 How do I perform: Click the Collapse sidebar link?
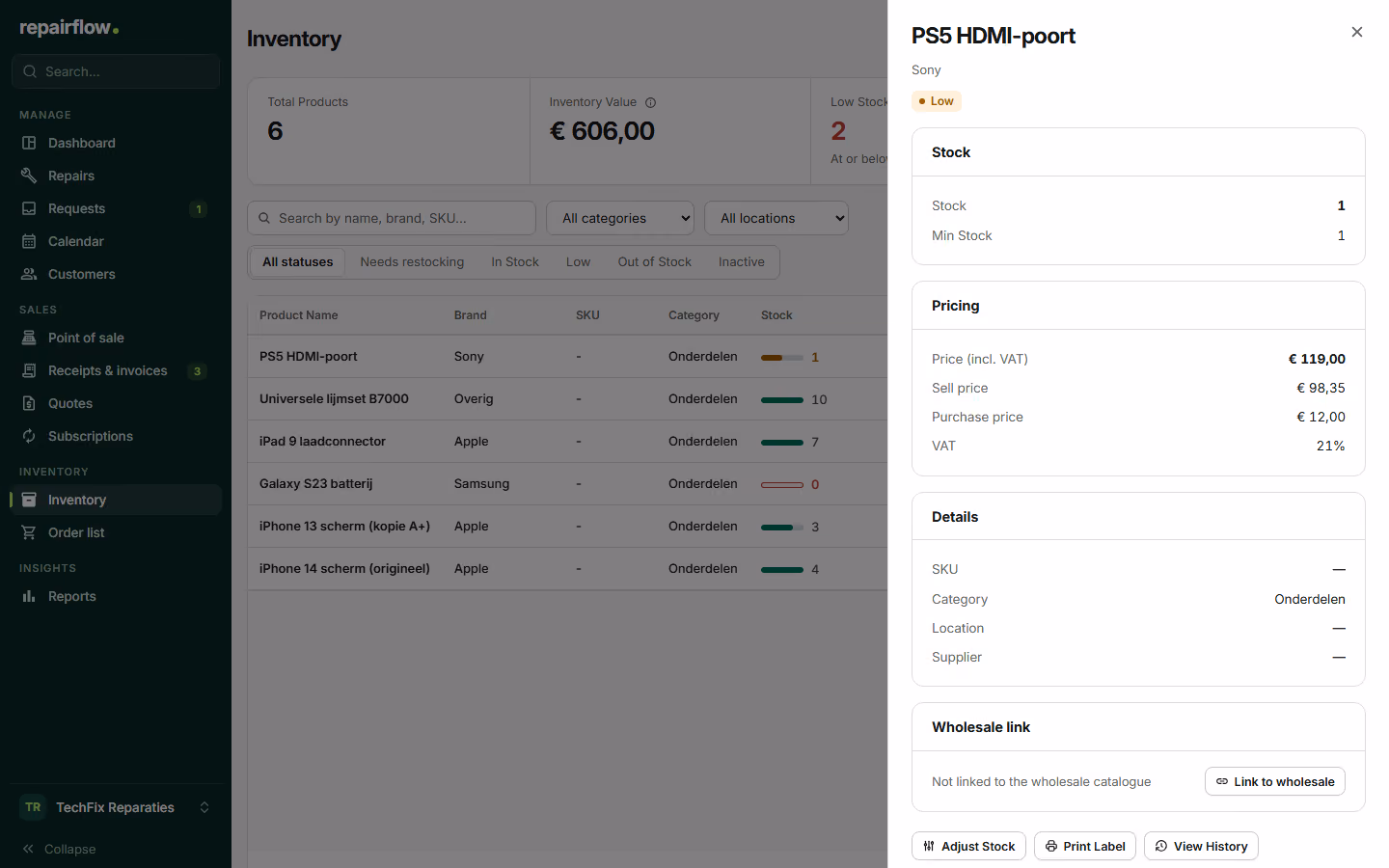pyautogui.click(x=58, y=849)
